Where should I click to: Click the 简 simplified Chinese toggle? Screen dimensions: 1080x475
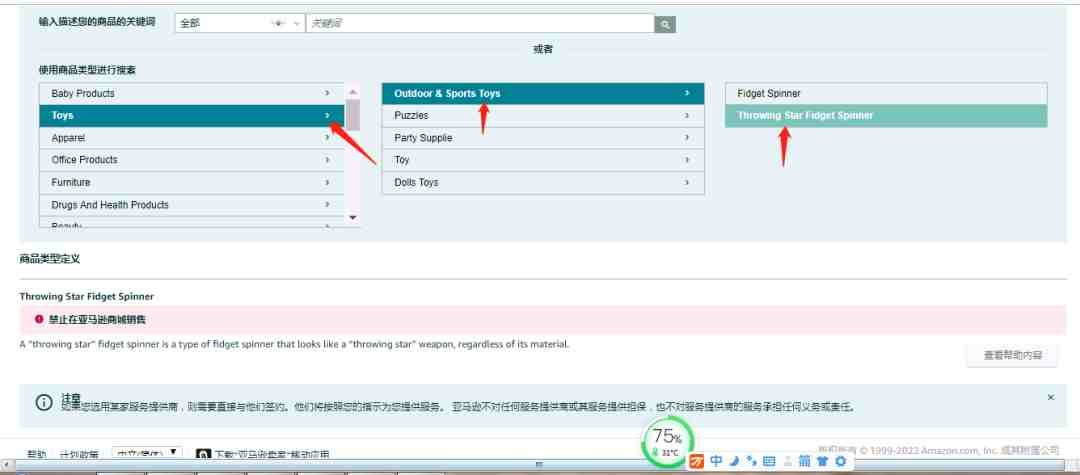coord(804,461)
